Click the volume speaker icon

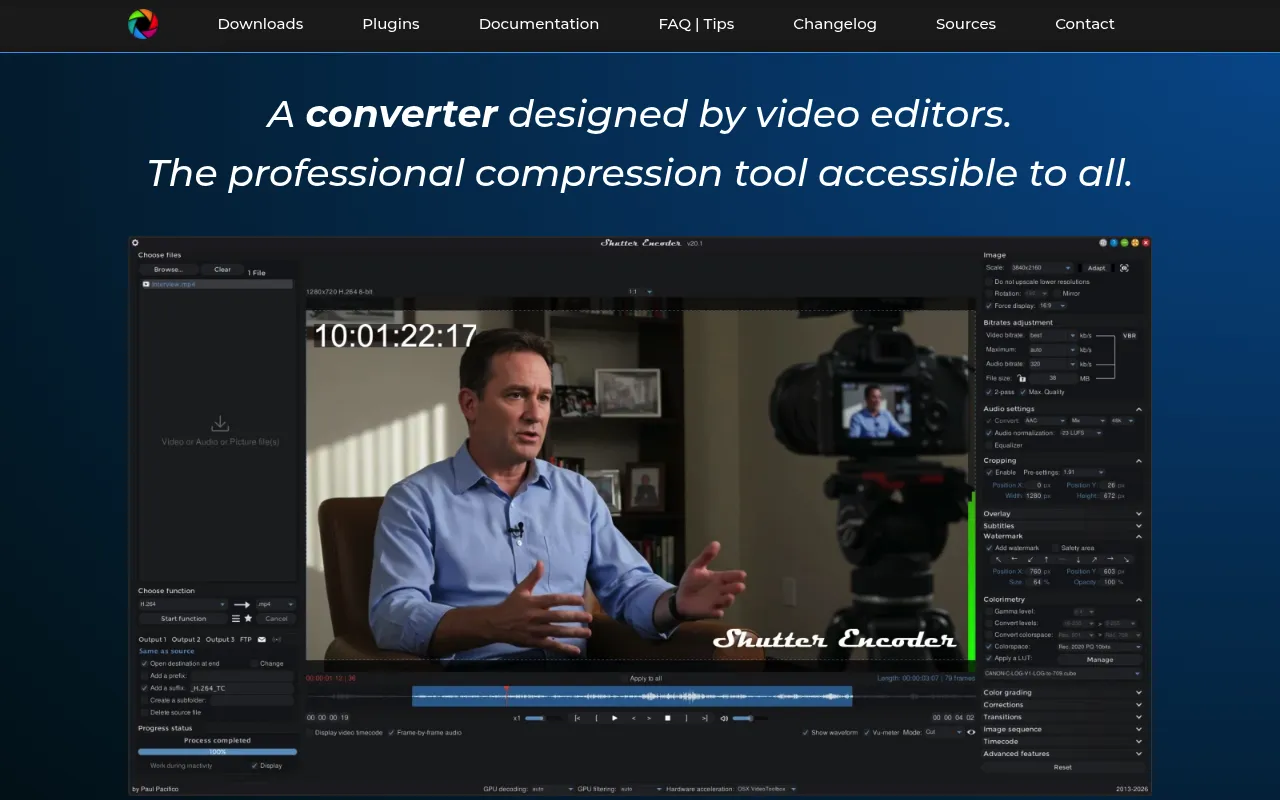[x=724, y=718]
